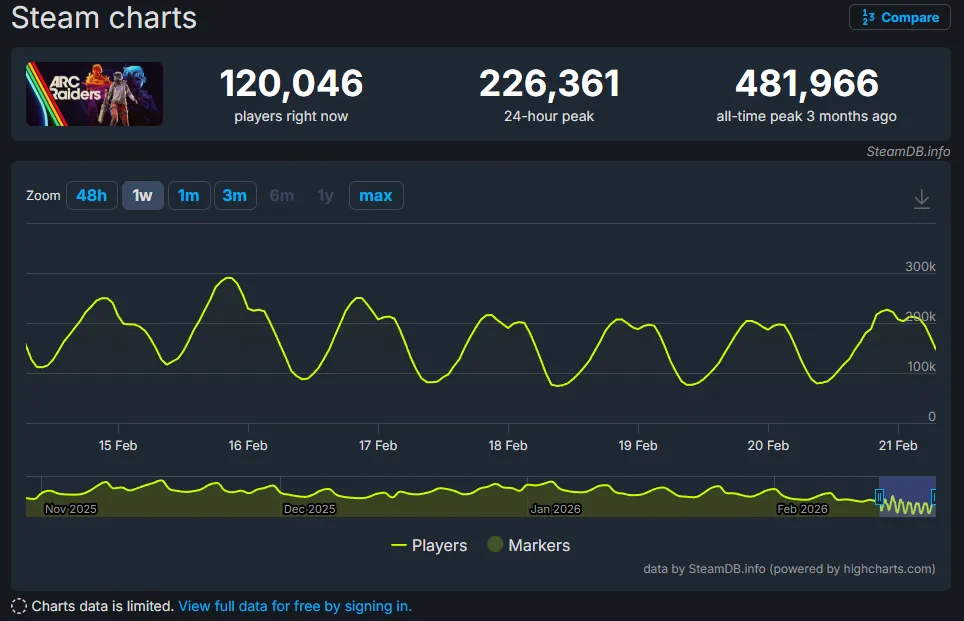This screenshot has height=621, width=964.
Task: Select the 1w zoom range
Action: click(143, 196)
